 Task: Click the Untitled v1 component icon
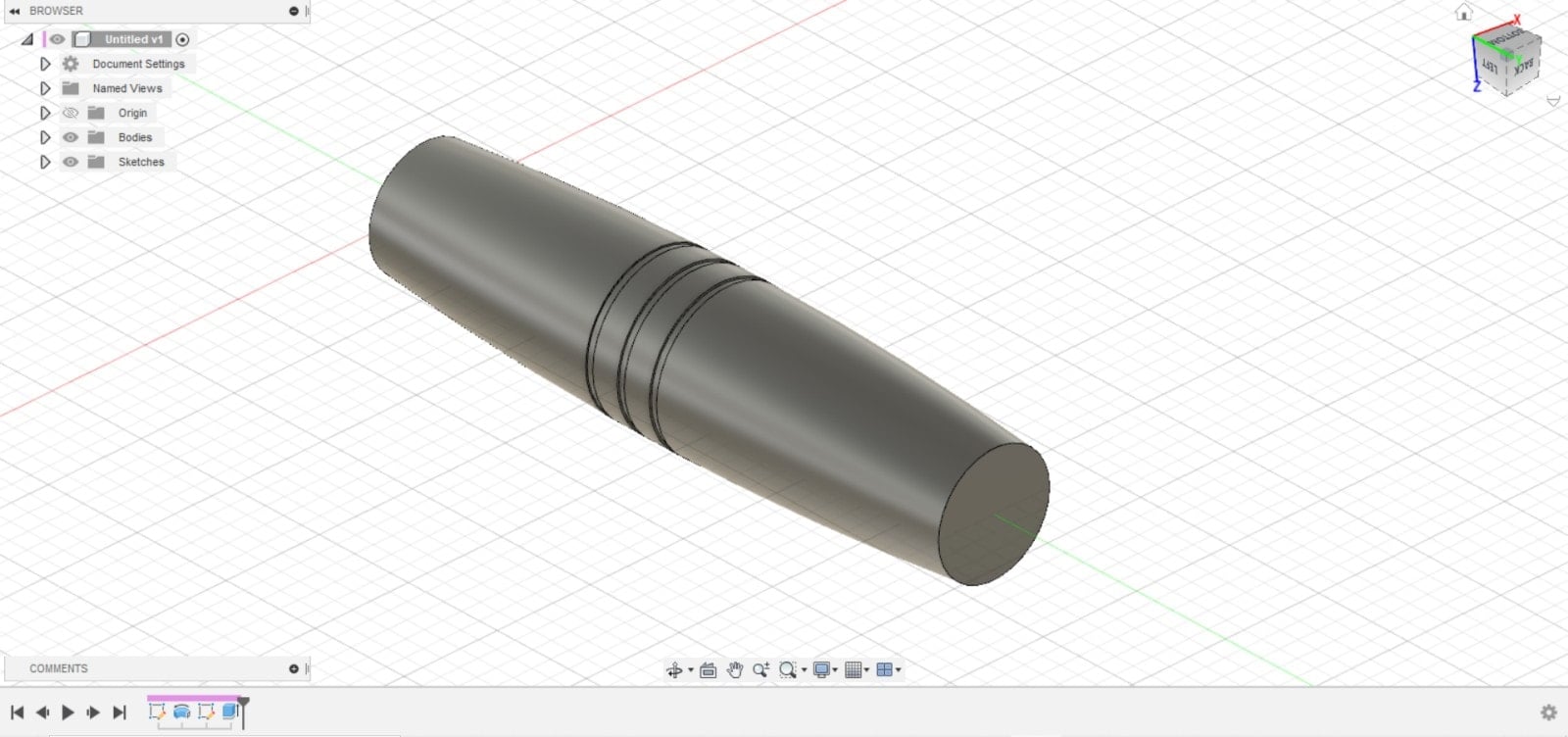click(x=83, y=39)
